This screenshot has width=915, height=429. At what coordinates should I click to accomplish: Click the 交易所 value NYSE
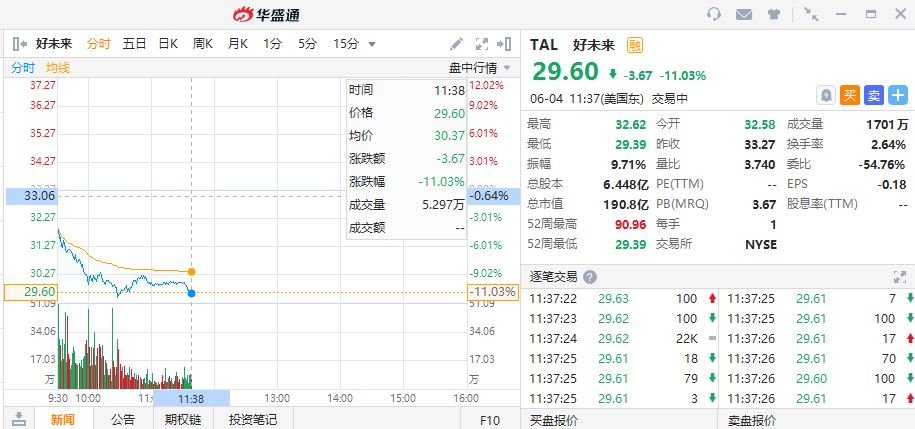[761, 245]
